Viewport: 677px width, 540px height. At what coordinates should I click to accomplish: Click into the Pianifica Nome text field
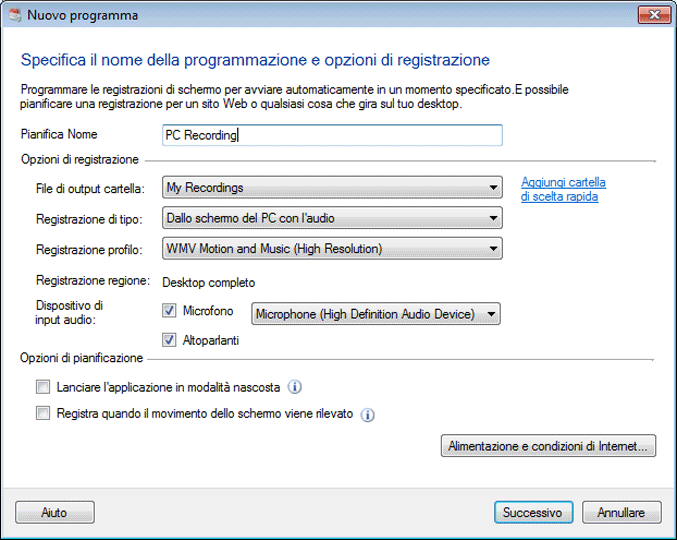click(331, 135)
